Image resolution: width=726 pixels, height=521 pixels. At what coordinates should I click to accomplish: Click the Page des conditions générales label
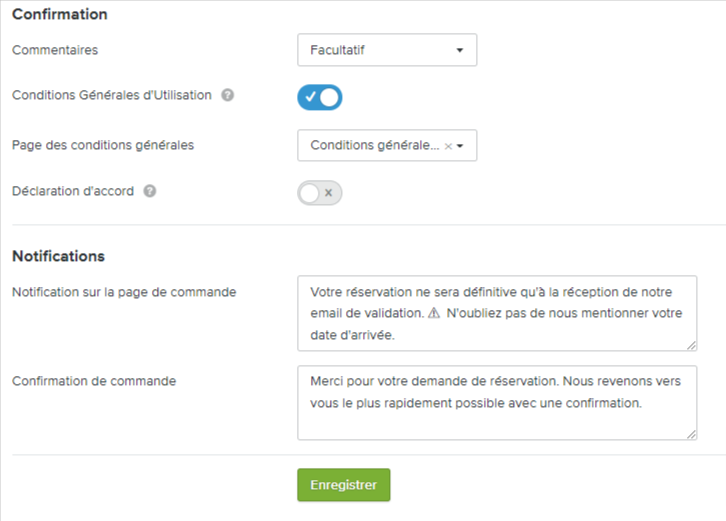click(x=103, y=145)
